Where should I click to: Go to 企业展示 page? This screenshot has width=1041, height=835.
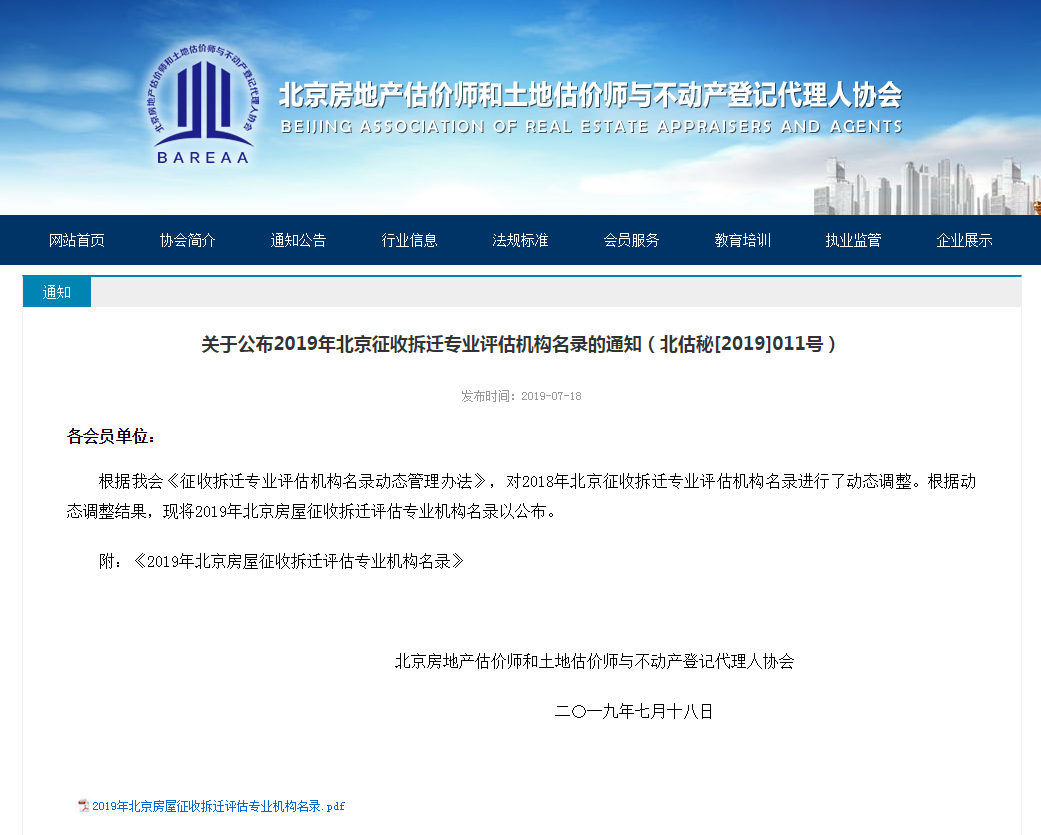[x=965, y=240]
